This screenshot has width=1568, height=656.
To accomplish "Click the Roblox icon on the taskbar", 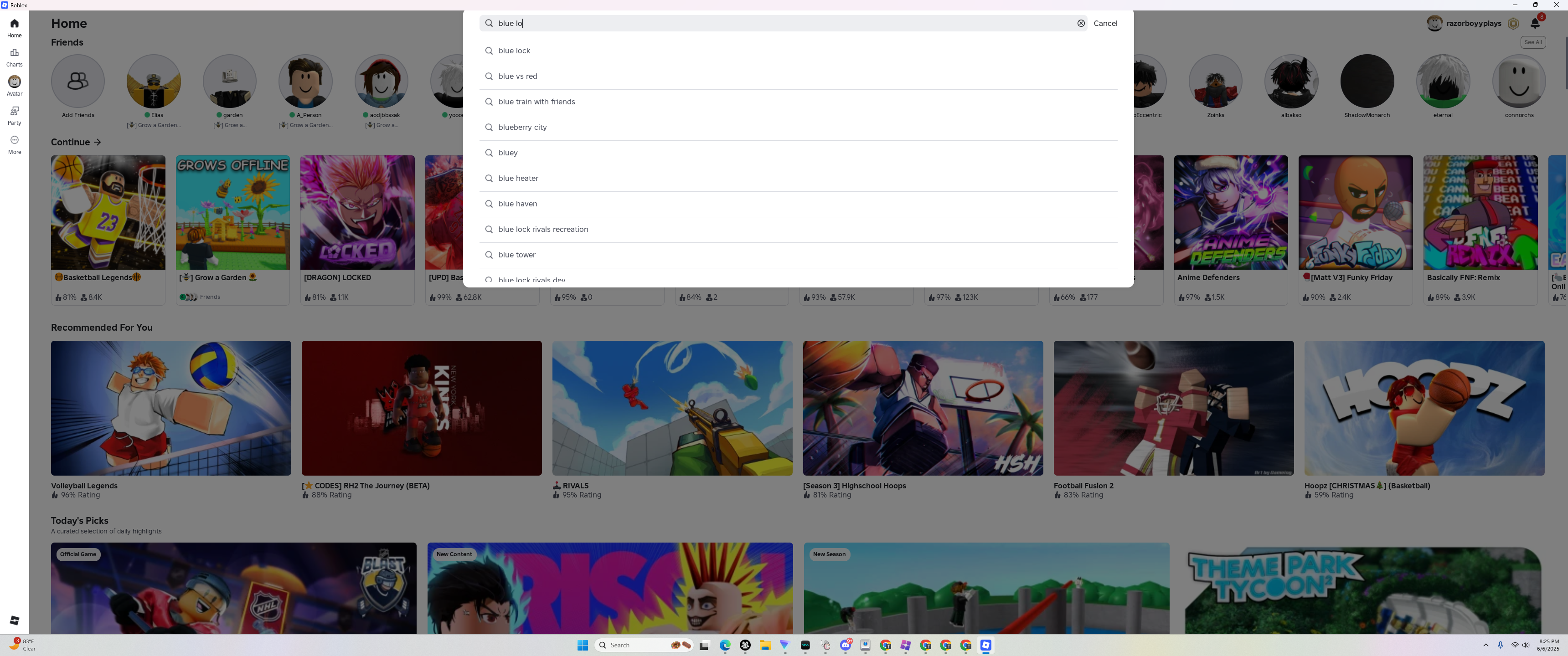I will pyautogui.click(x=986, y=645).
